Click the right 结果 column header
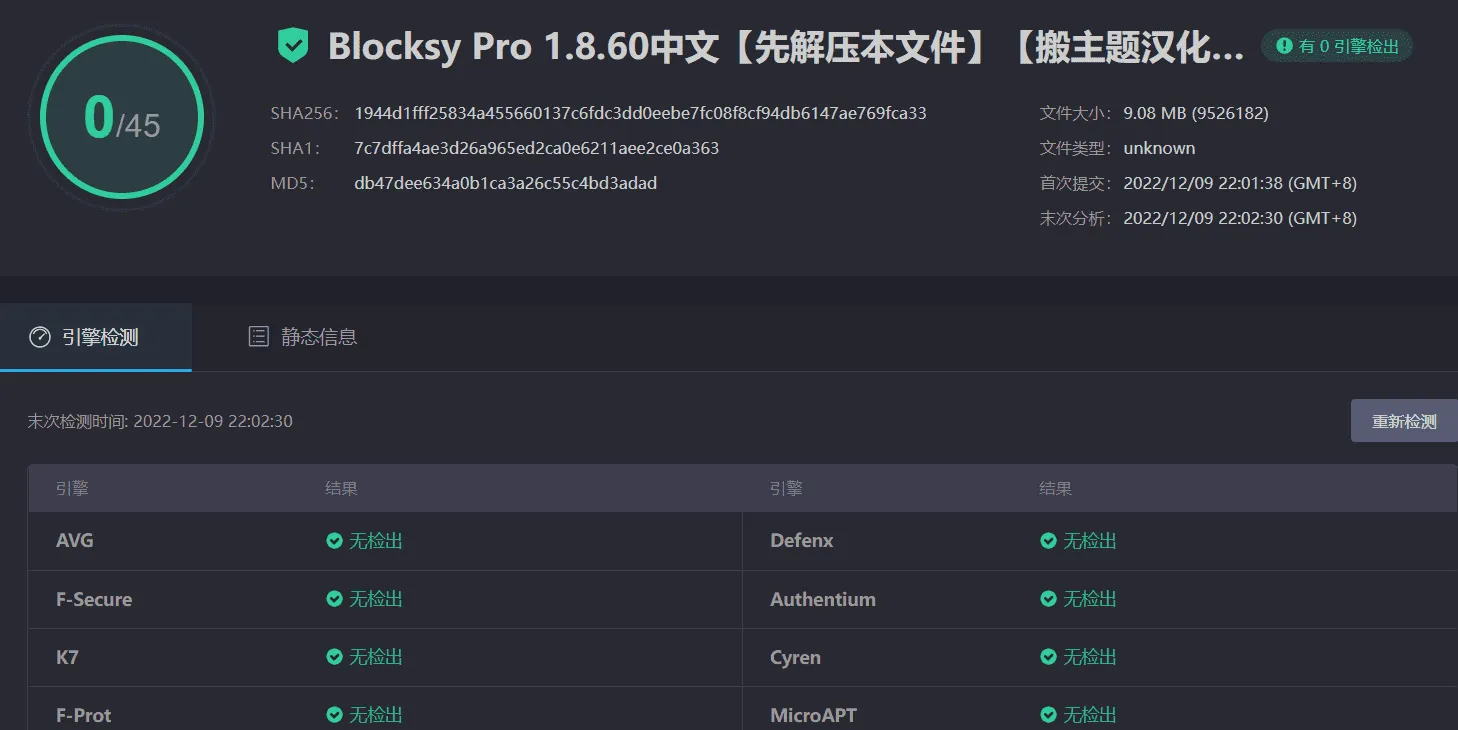 (1055, 489)
